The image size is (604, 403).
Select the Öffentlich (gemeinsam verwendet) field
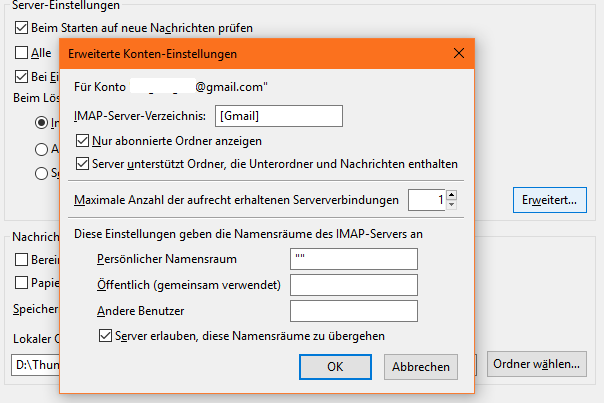tap(353, 286)
